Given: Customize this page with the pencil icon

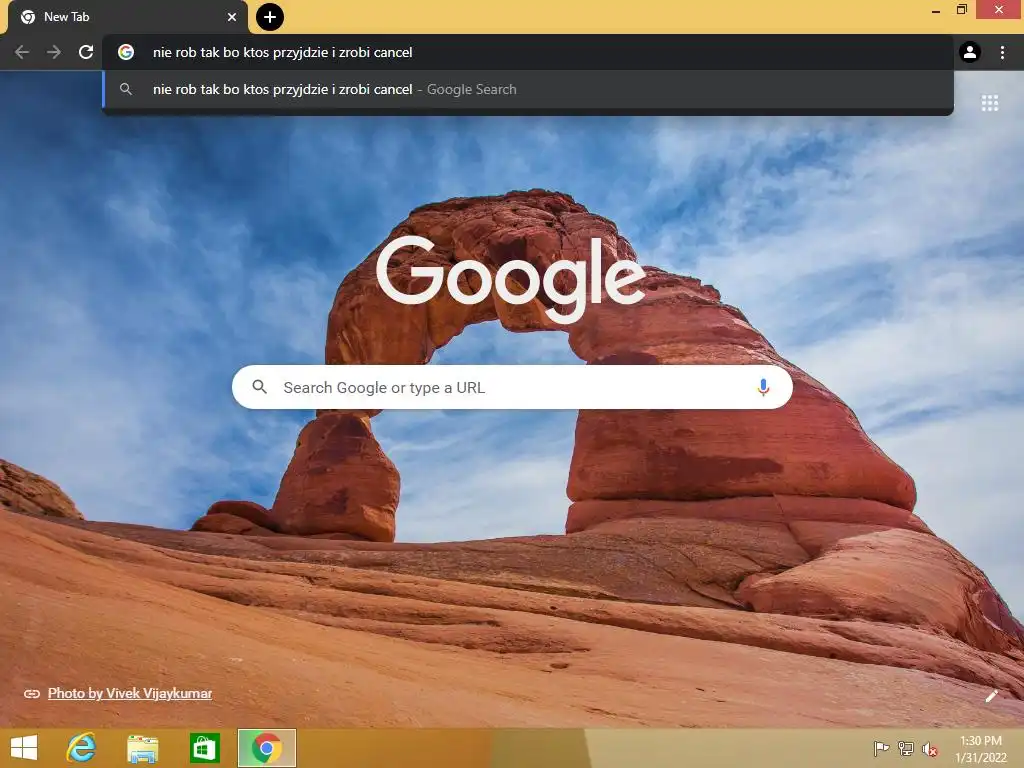Looking at the screenshot, I should click(x=991, y=696).
